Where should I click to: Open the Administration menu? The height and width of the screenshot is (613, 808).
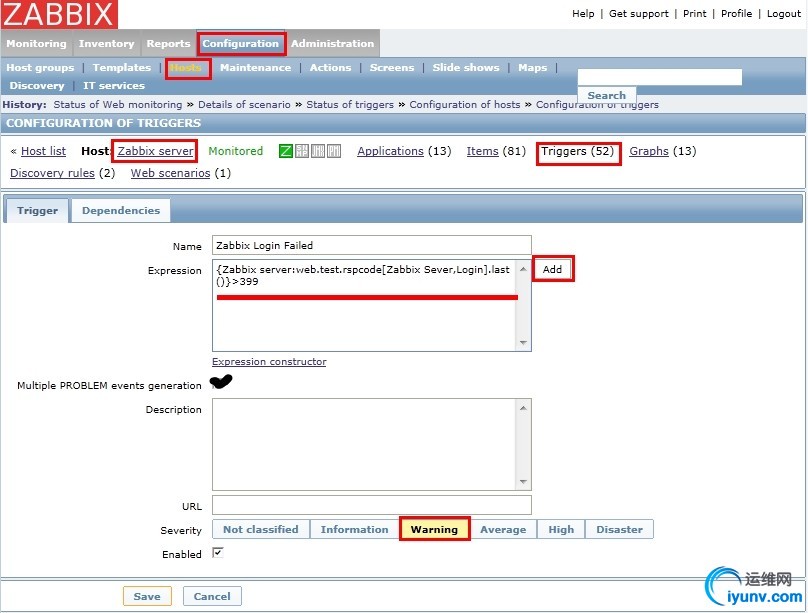click(x=332, y=44)
